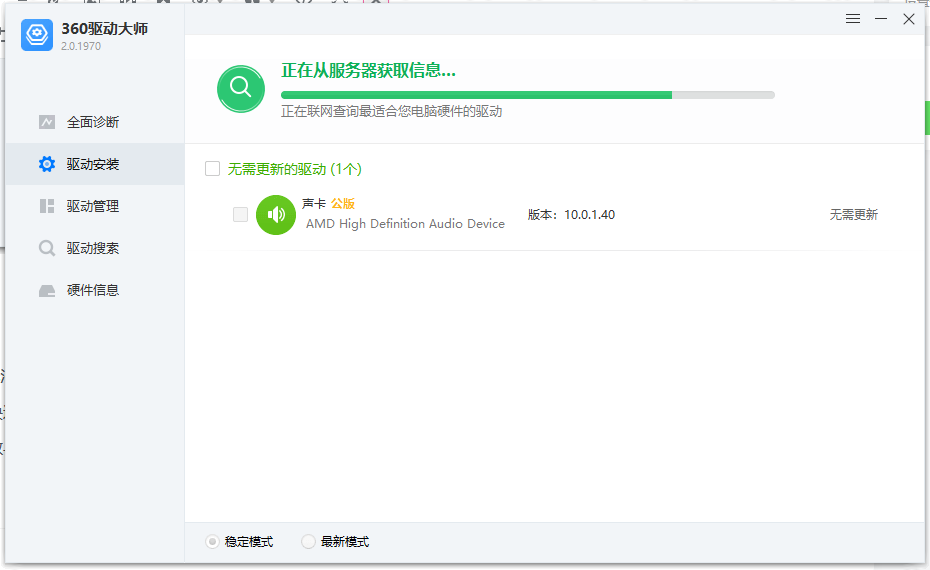930x570 pixels.
Task: Click the 正在联网查询最适合您电脑硬件的驱动 subtitle
Action: pyautogui.click(x=391, y=112)
